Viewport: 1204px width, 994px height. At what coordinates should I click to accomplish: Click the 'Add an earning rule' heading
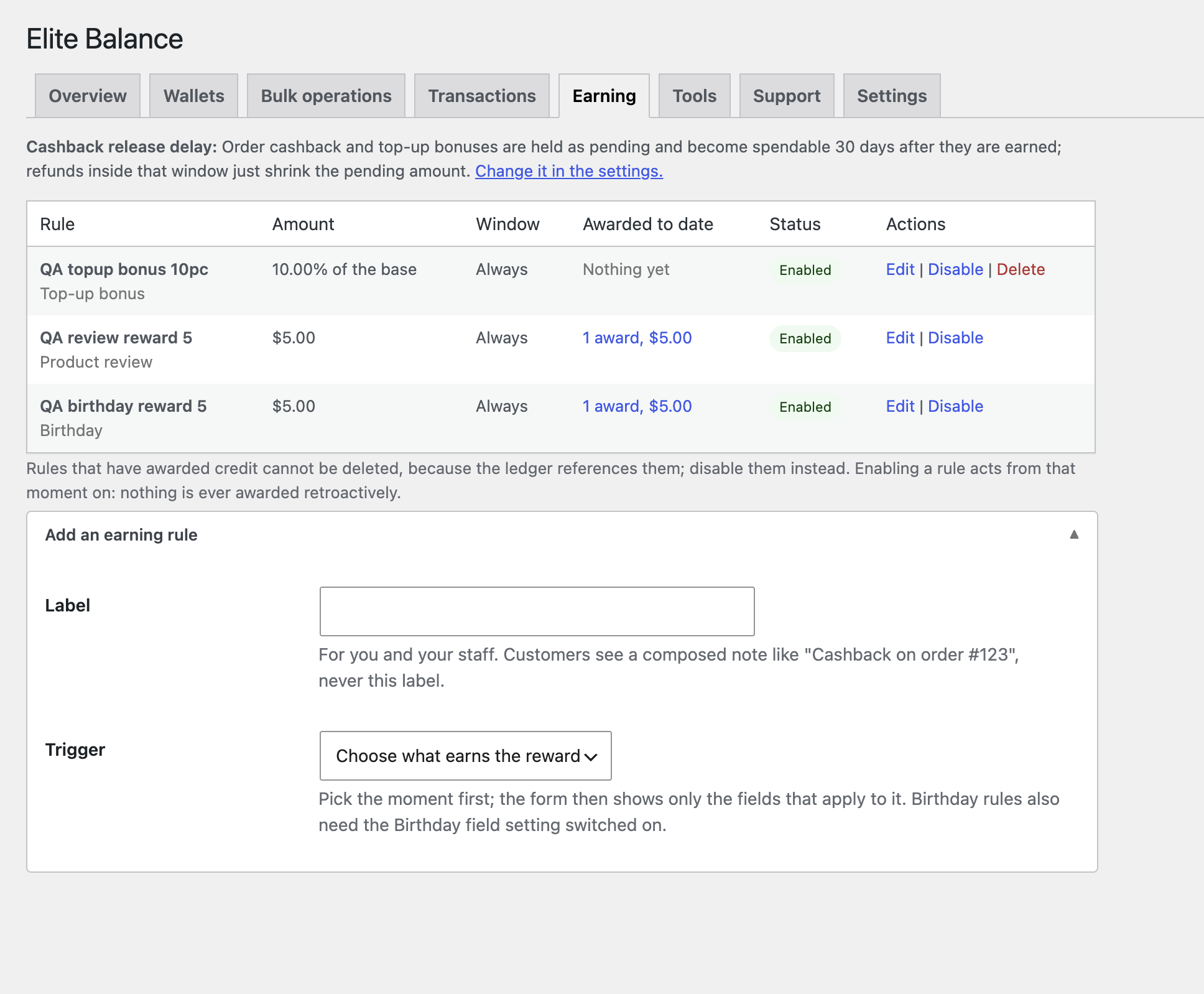tap(121, 535)
